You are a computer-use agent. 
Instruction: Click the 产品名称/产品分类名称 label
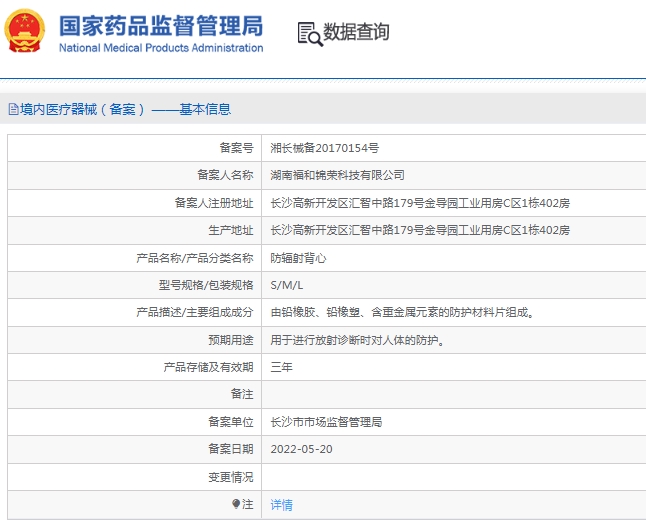[x=195, y=258]
